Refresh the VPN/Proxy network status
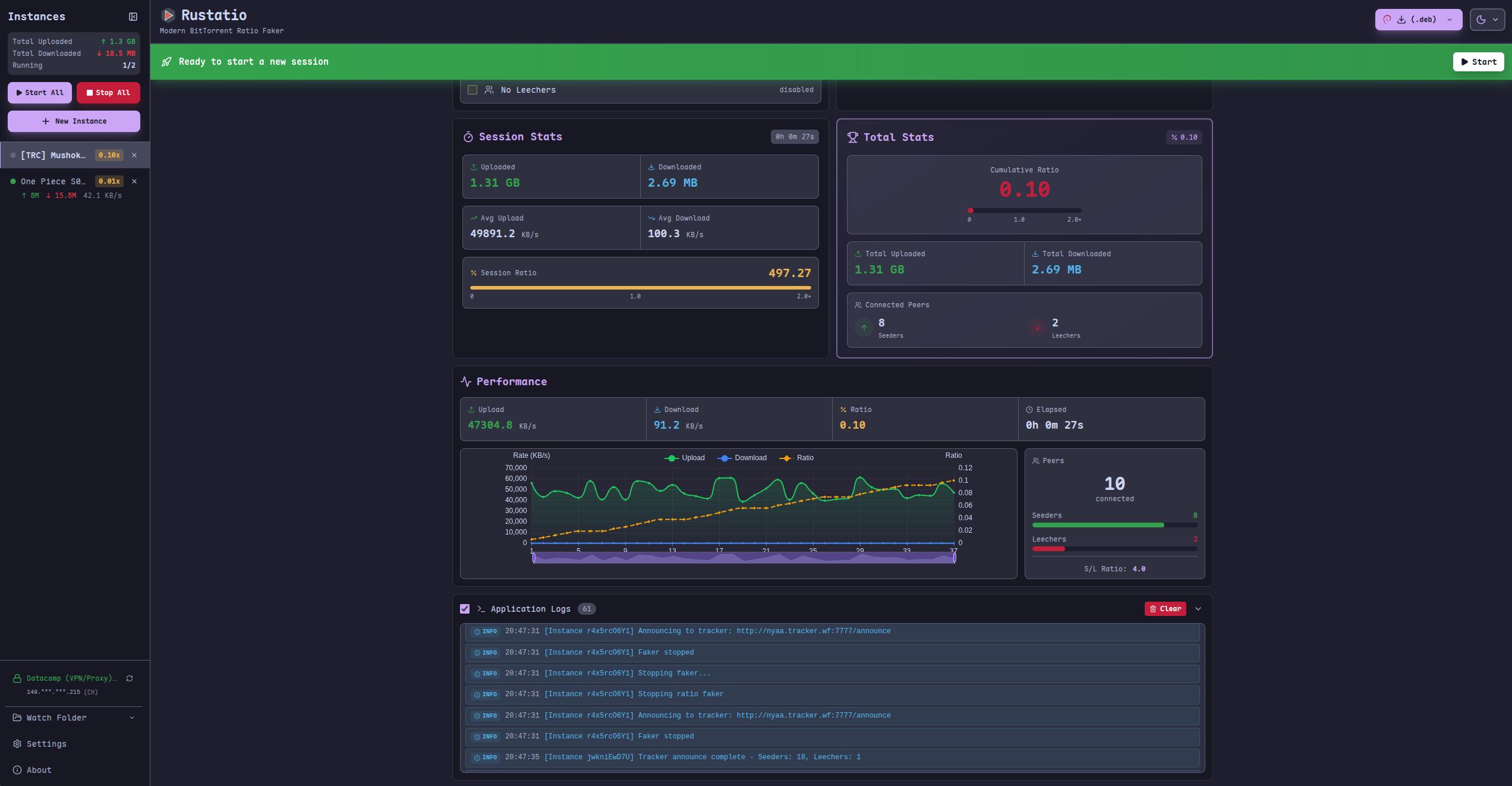The image size is (1512, 786). pyautogui.click(x=130, y=678)
